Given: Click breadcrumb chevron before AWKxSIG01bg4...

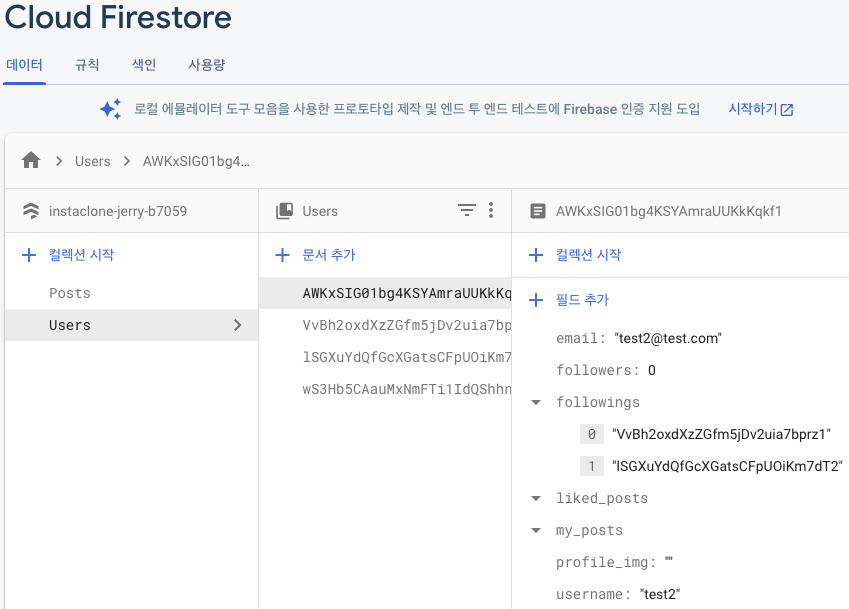Looking at the screenshot, I should 127,161.
